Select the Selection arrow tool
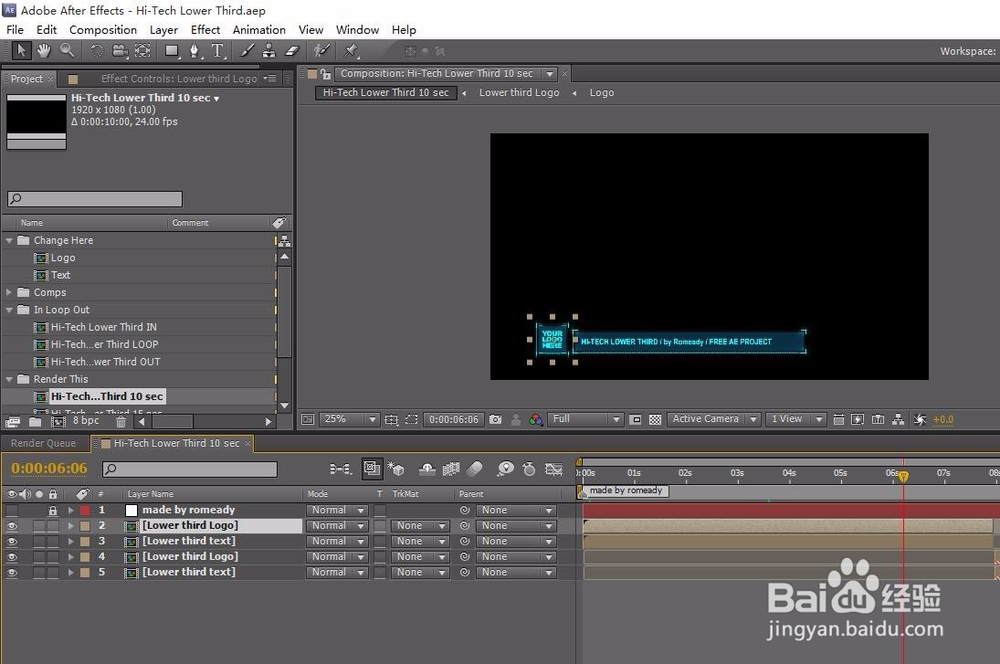1000x664 pixels. [21, 50]
